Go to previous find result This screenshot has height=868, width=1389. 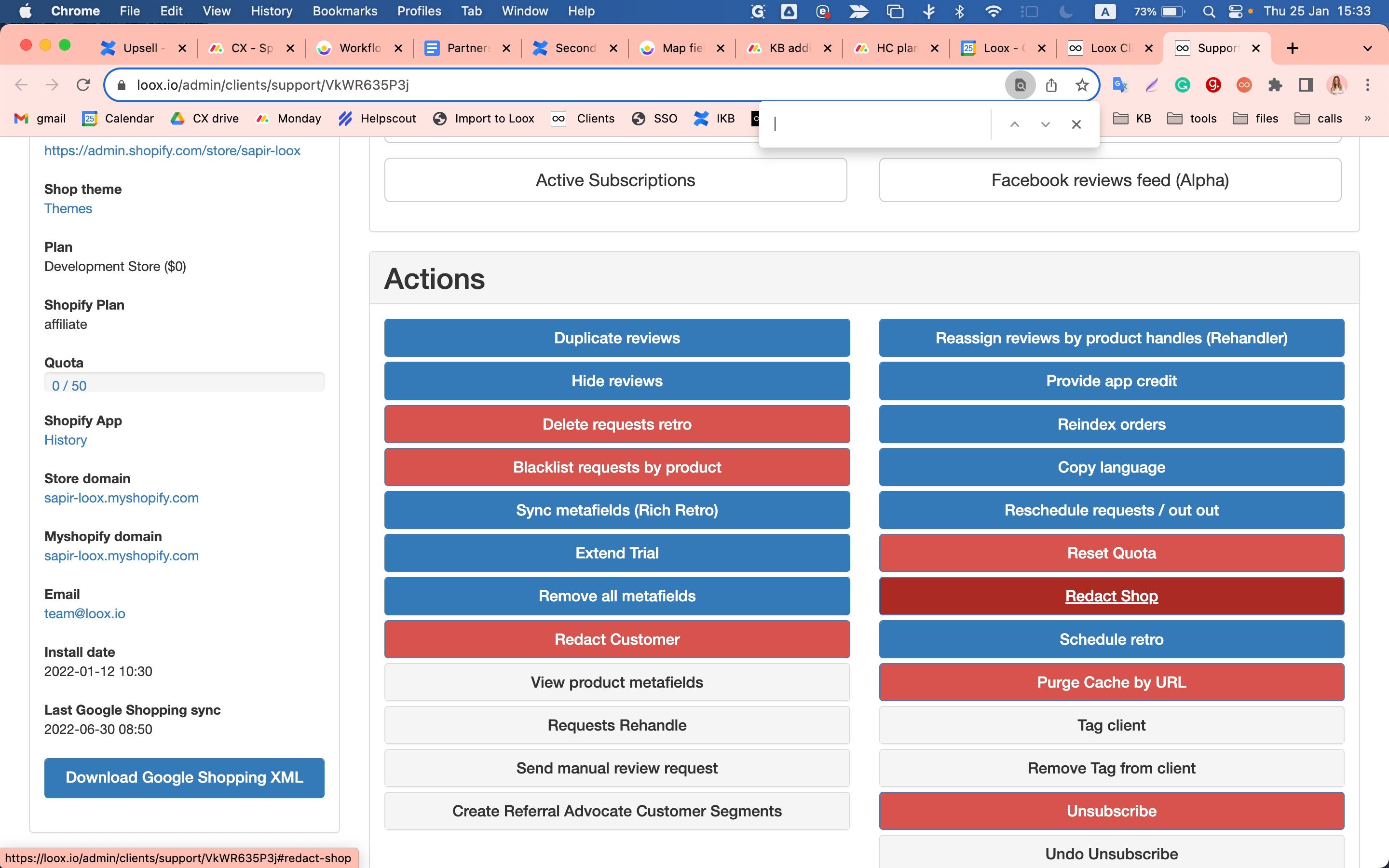pos(1014,124)
